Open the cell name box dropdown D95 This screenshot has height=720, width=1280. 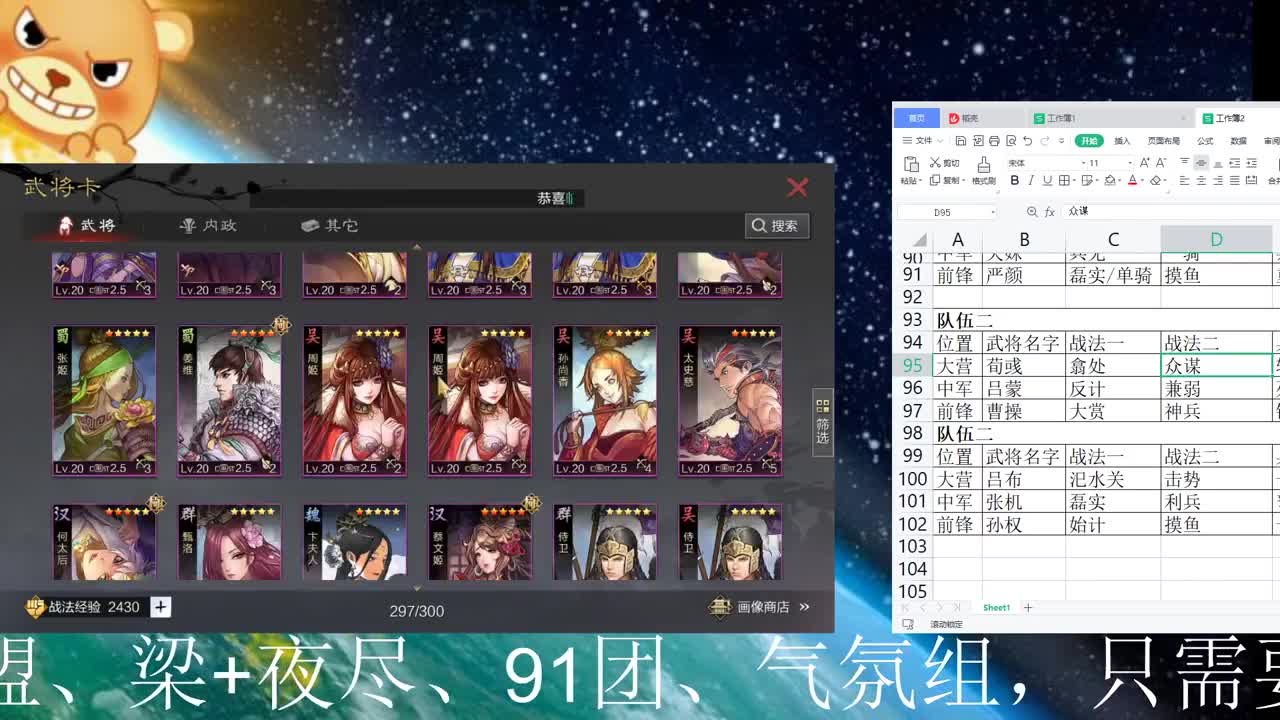pos(993,212)
